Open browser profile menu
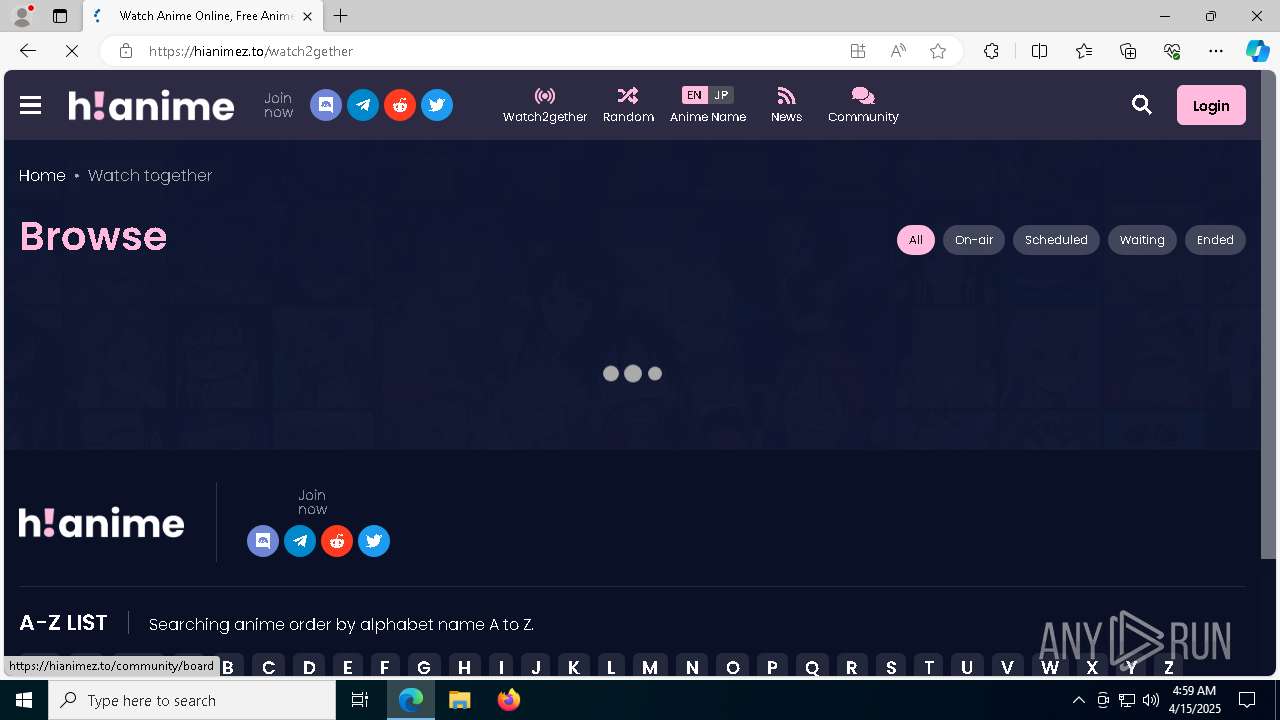Viewport: 1280px width, 720px height. pyautogui.click(x=22, y=16)
